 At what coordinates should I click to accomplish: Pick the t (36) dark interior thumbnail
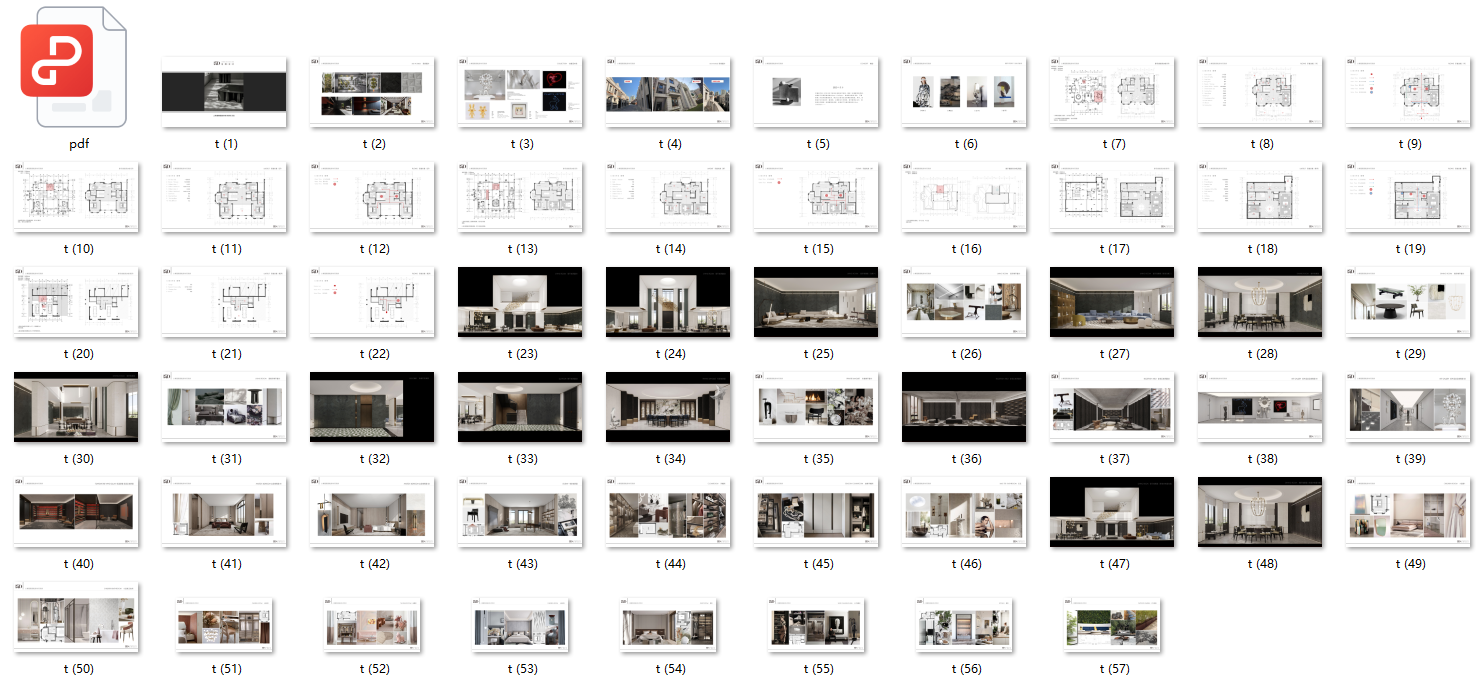965,407
